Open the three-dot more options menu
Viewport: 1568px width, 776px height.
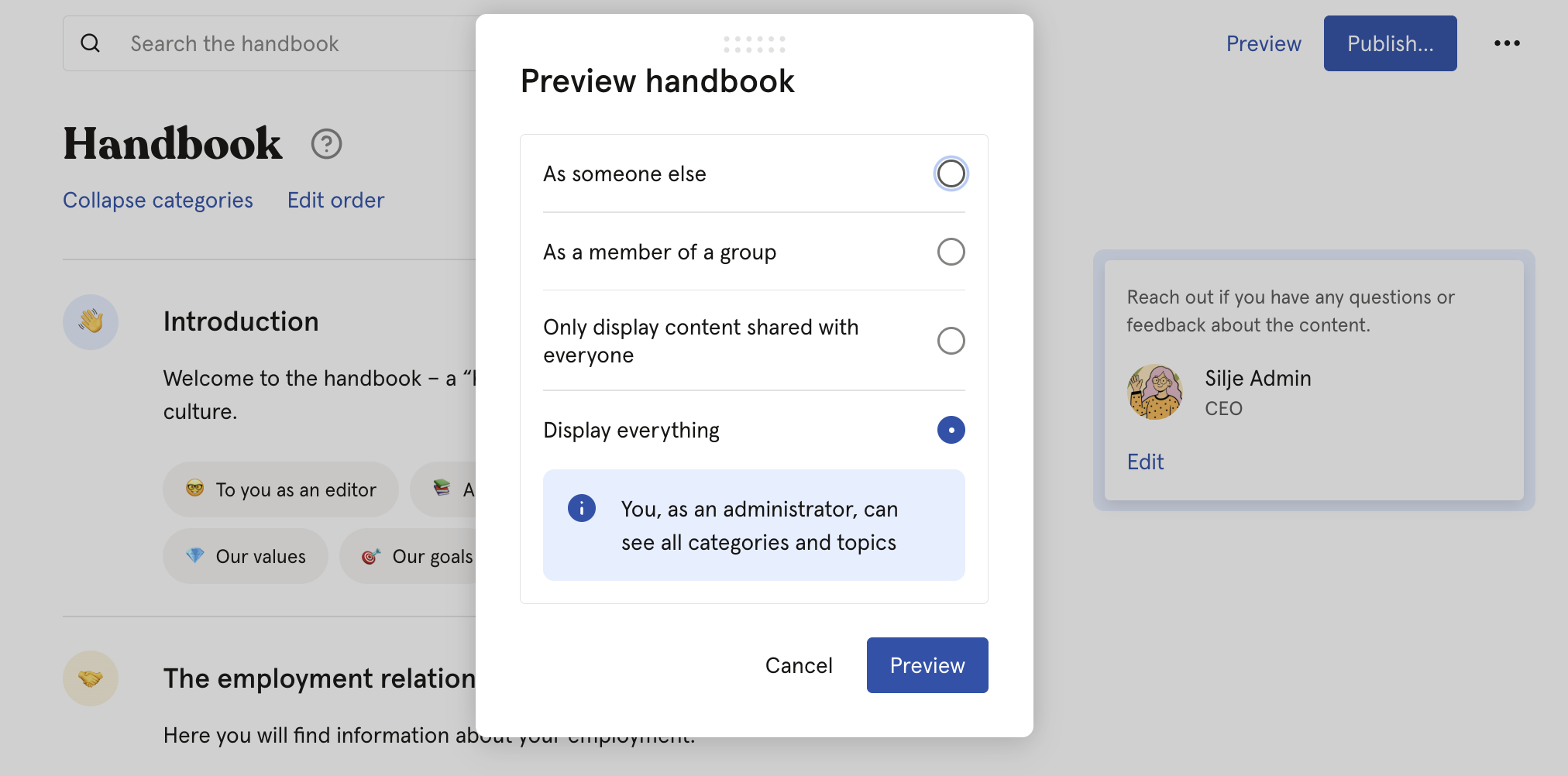(1507, 43)
